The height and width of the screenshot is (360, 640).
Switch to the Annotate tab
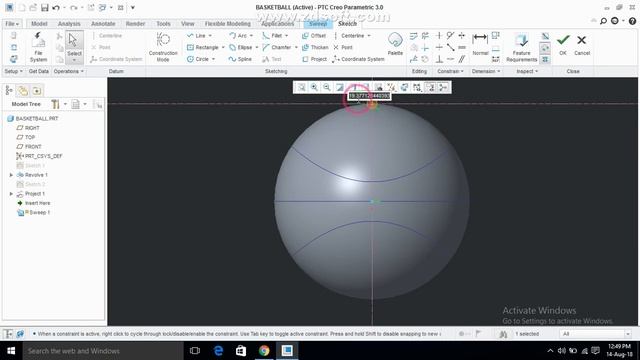[x=103, y=24]
